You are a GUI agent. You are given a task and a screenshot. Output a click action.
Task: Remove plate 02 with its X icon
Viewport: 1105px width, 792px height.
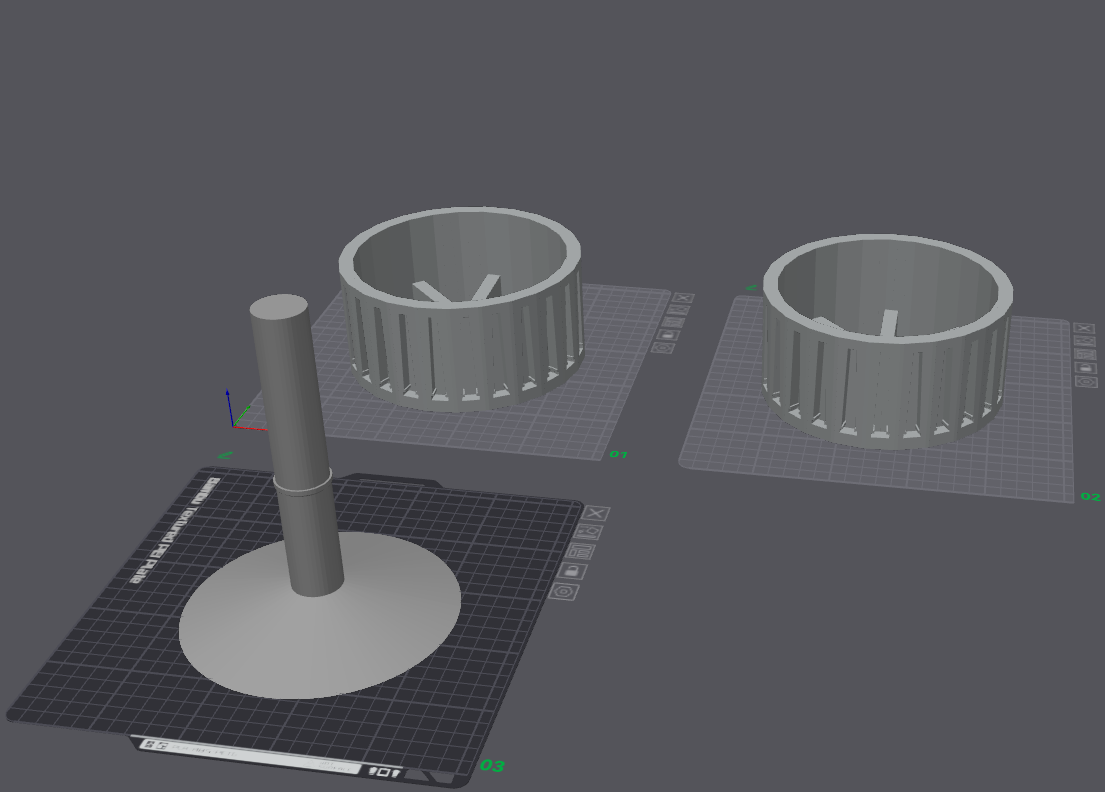click(1083, 328)
